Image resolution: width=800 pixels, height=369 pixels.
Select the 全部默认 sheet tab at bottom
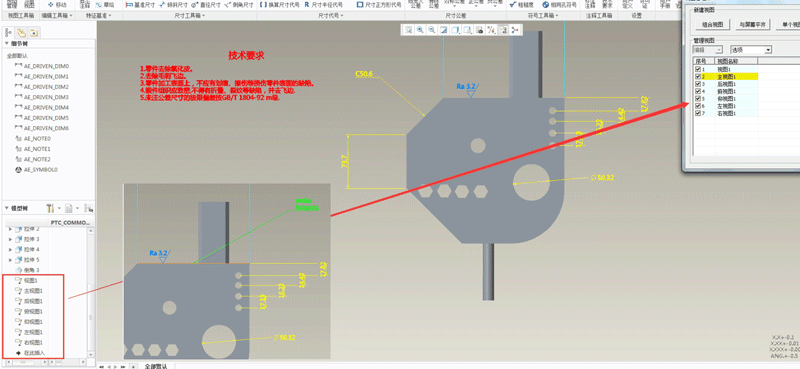(155, 366)
